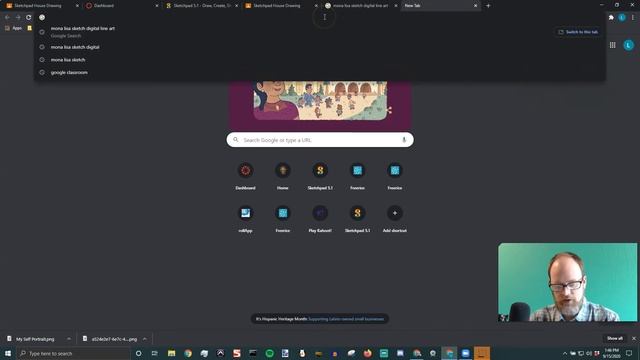Open the Google Doodle image
This screenshot has width=640, height=360.
[x=320, y=100]
